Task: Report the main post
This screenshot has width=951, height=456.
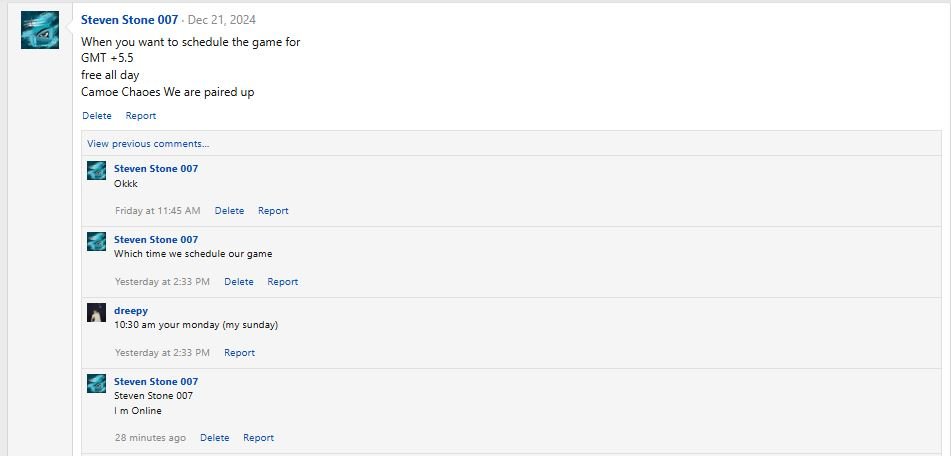Action: point(141,116)
